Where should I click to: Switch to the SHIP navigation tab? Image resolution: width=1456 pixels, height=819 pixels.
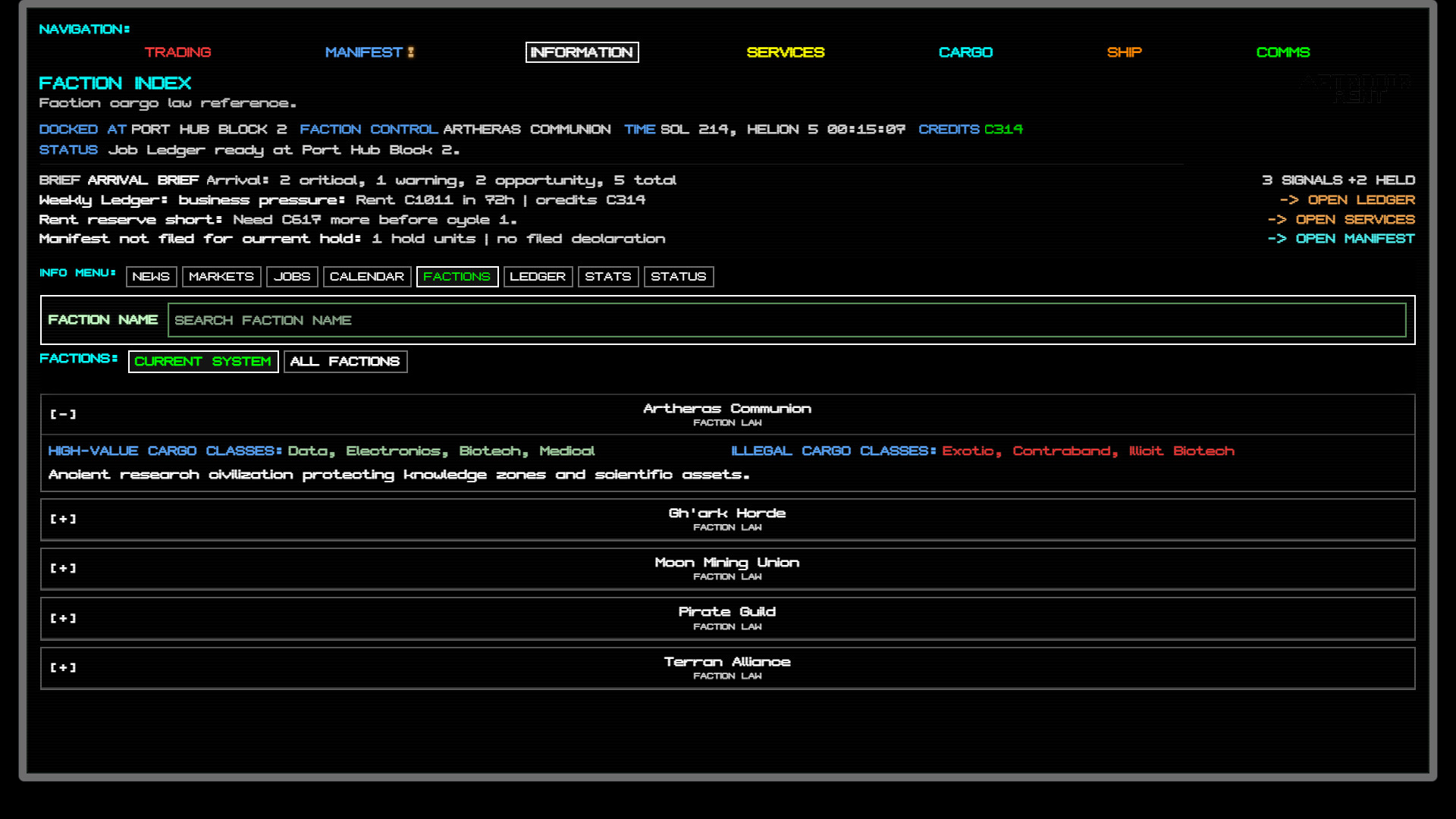[1124, 52]
